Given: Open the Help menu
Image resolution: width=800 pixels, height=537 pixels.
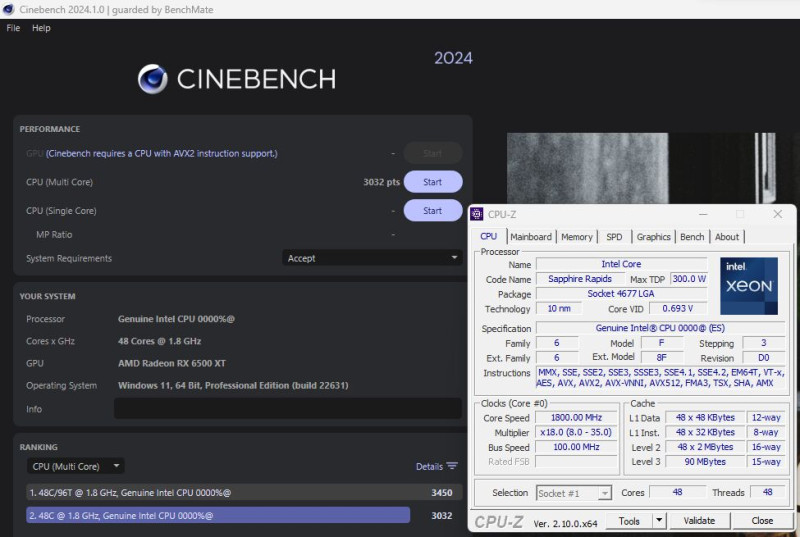Looking at the screenshot, I should [x=41, y=28].
